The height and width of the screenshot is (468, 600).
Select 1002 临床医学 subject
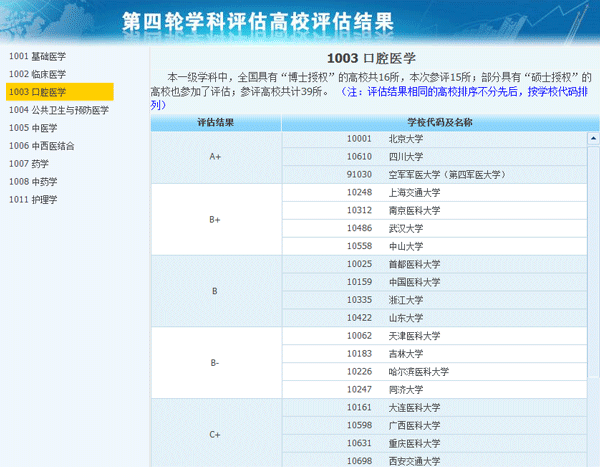tap(38, 74)
